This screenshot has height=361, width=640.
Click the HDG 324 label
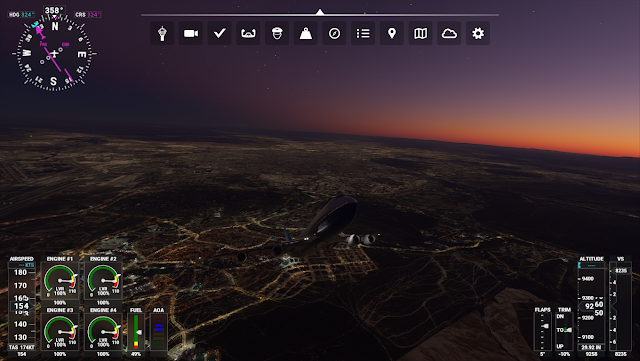[21, 15]
